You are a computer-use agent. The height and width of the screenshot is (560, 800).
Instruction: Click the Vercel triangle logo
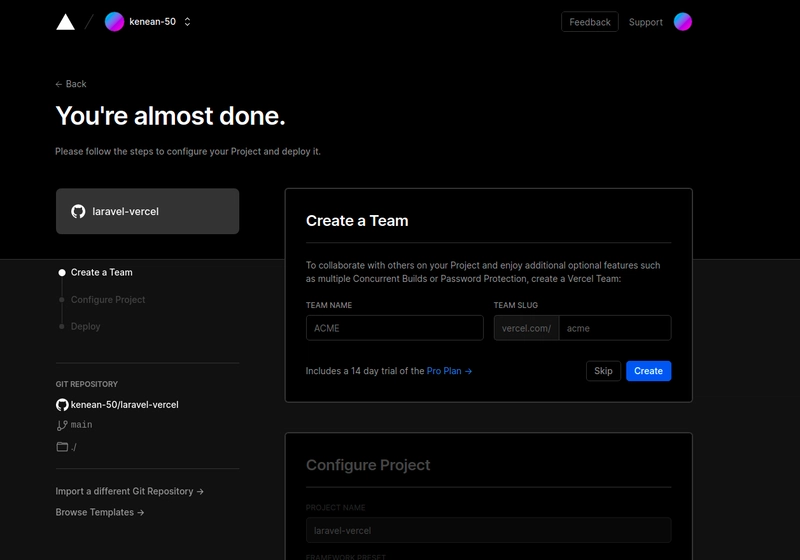65,22
